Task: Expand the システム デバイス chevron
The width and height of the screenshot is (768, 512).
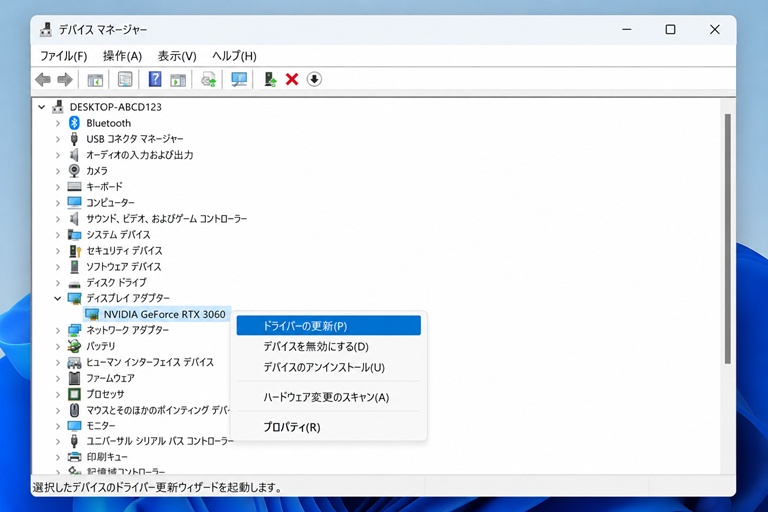Action: point(58,235)
